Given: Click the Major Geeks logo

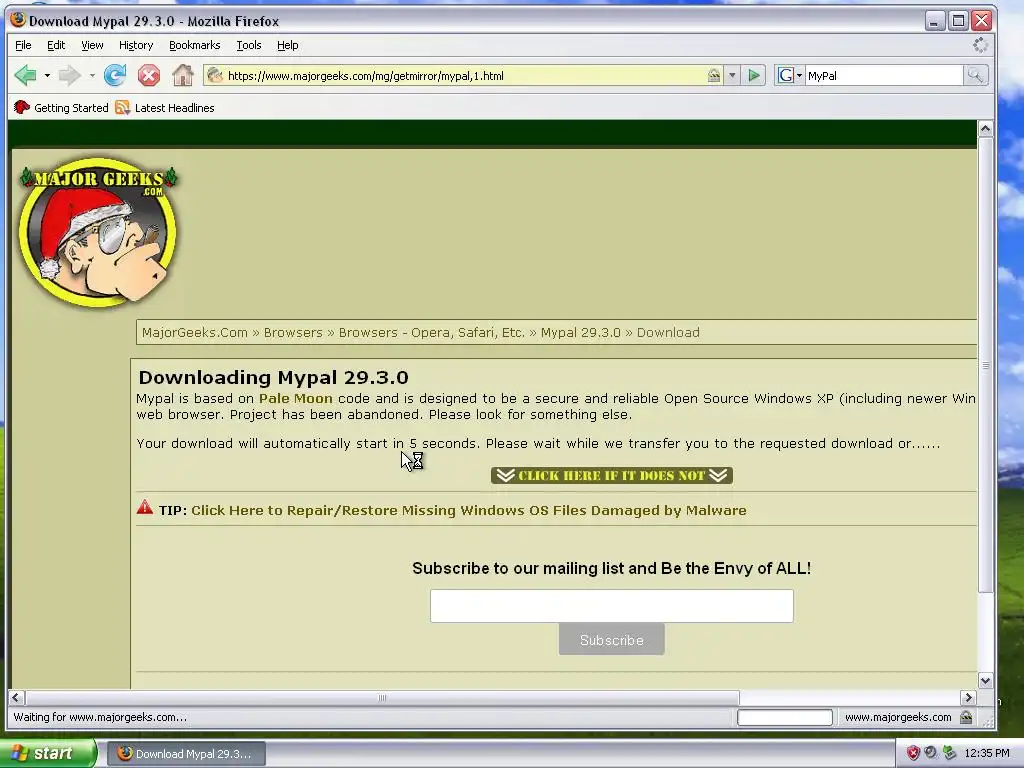Looking at the screenshot, I should 99,232.
